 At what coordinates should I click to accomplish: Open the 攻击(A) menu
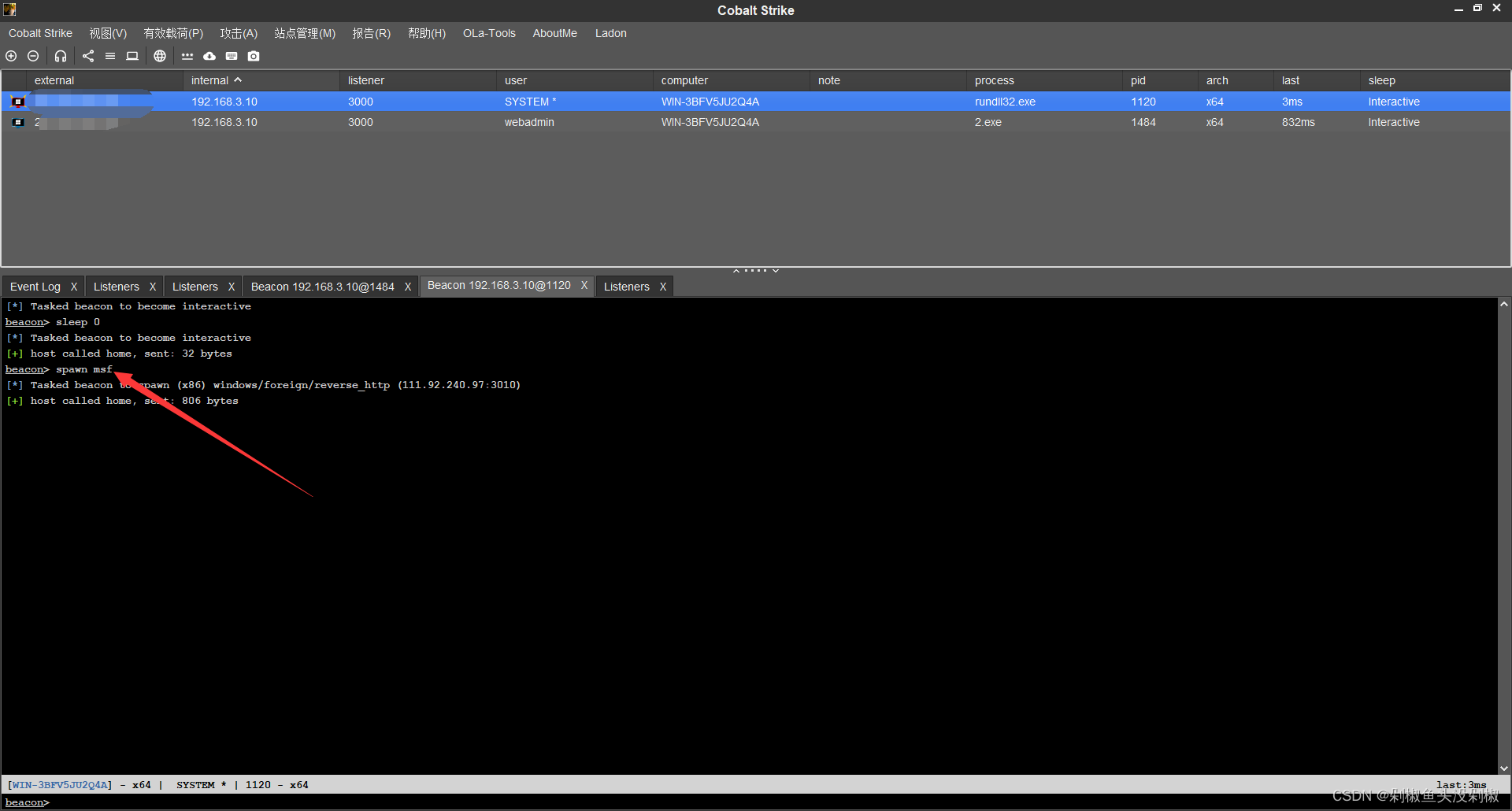[239, 33]
